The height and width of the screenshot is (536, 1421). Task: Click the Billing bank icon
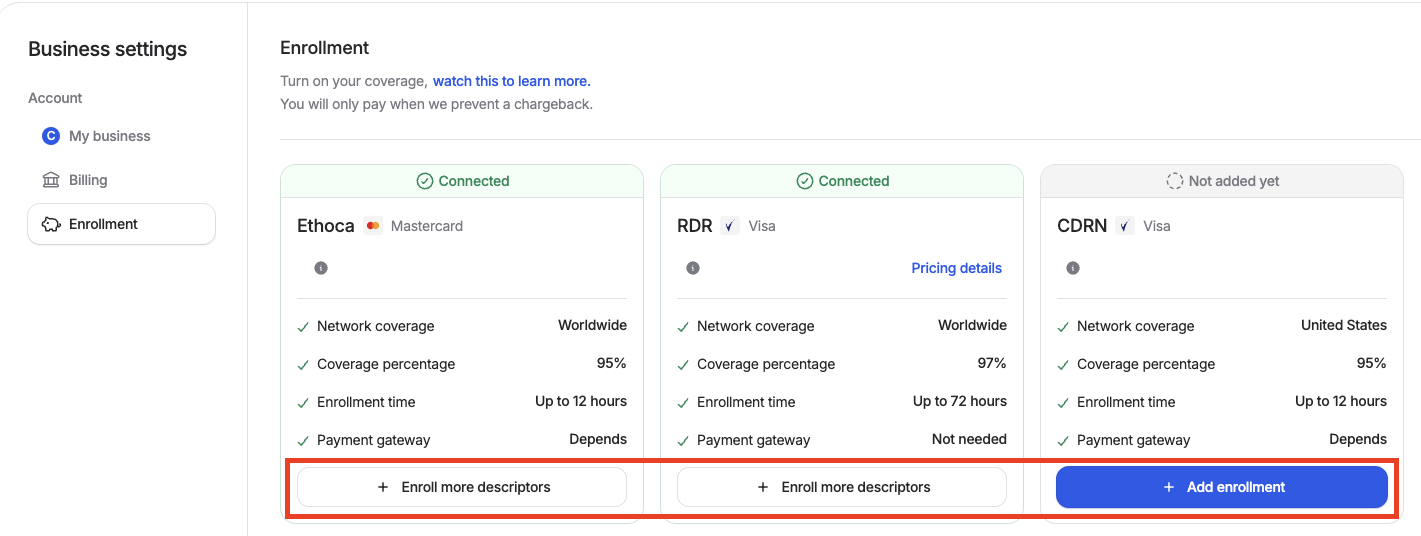pos(51,180)
